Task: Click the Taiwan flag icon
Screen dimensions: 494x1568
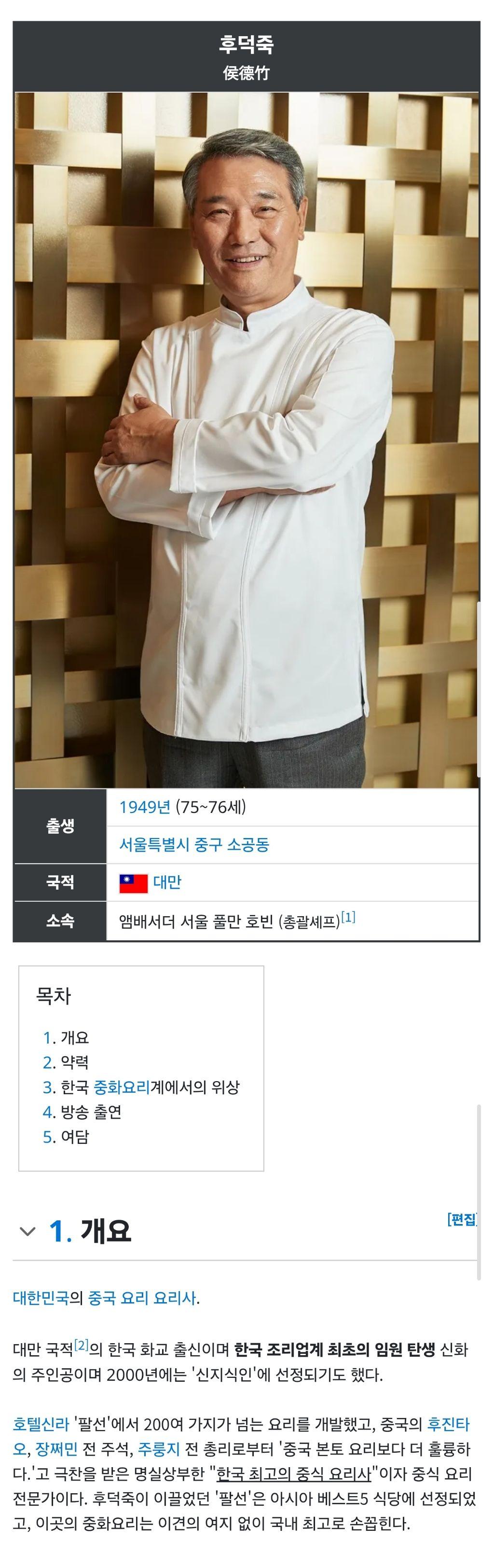Action: (133, 883)
